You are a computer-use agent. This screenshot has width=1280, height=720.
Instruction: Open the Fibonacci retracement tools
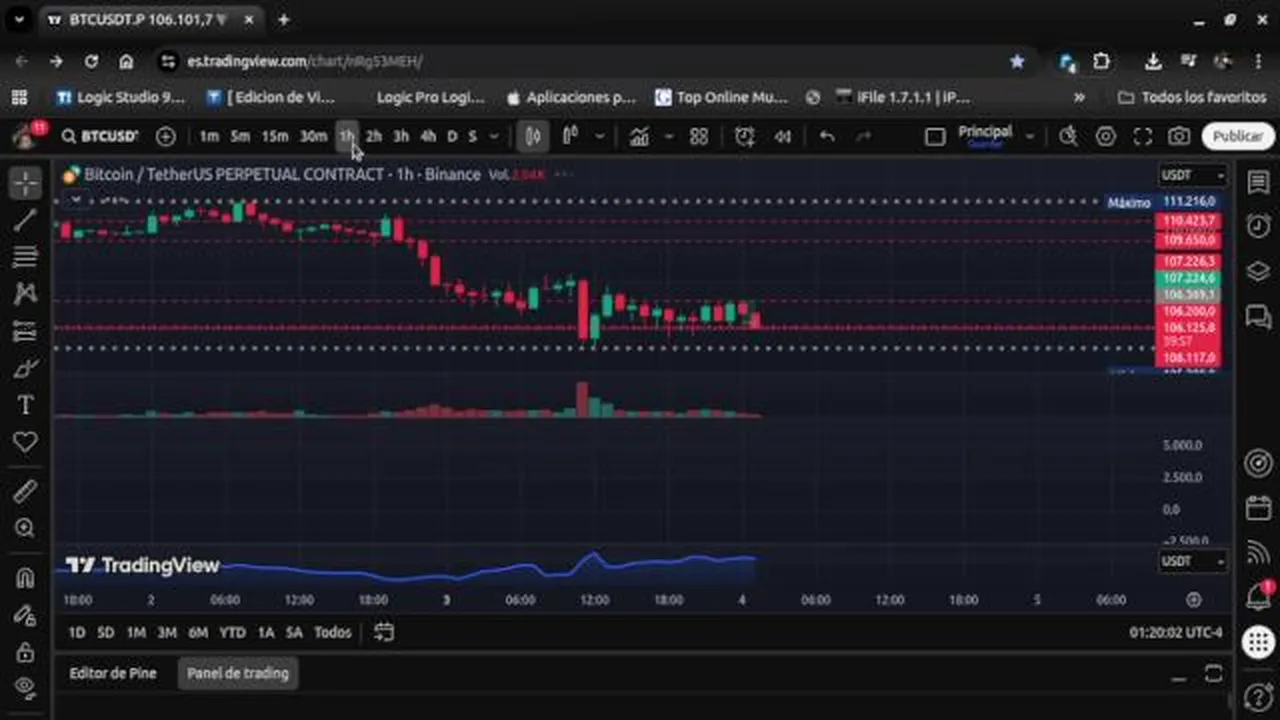point(25,257)
